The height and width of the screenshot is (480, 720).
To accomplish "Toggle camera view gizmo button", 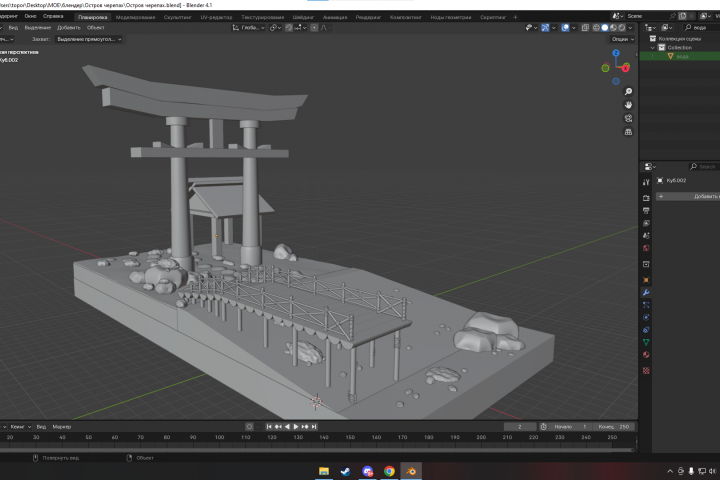I will (629, 119).
